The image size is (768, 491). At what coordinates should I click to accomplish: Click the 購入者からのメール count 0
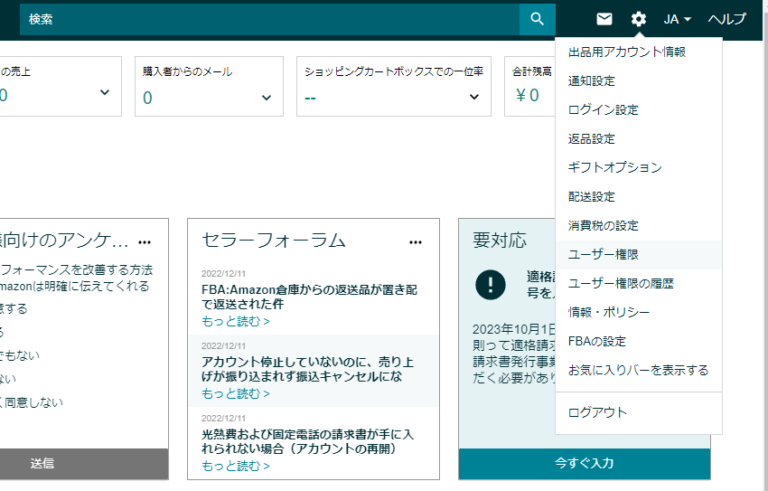point(147,98)
